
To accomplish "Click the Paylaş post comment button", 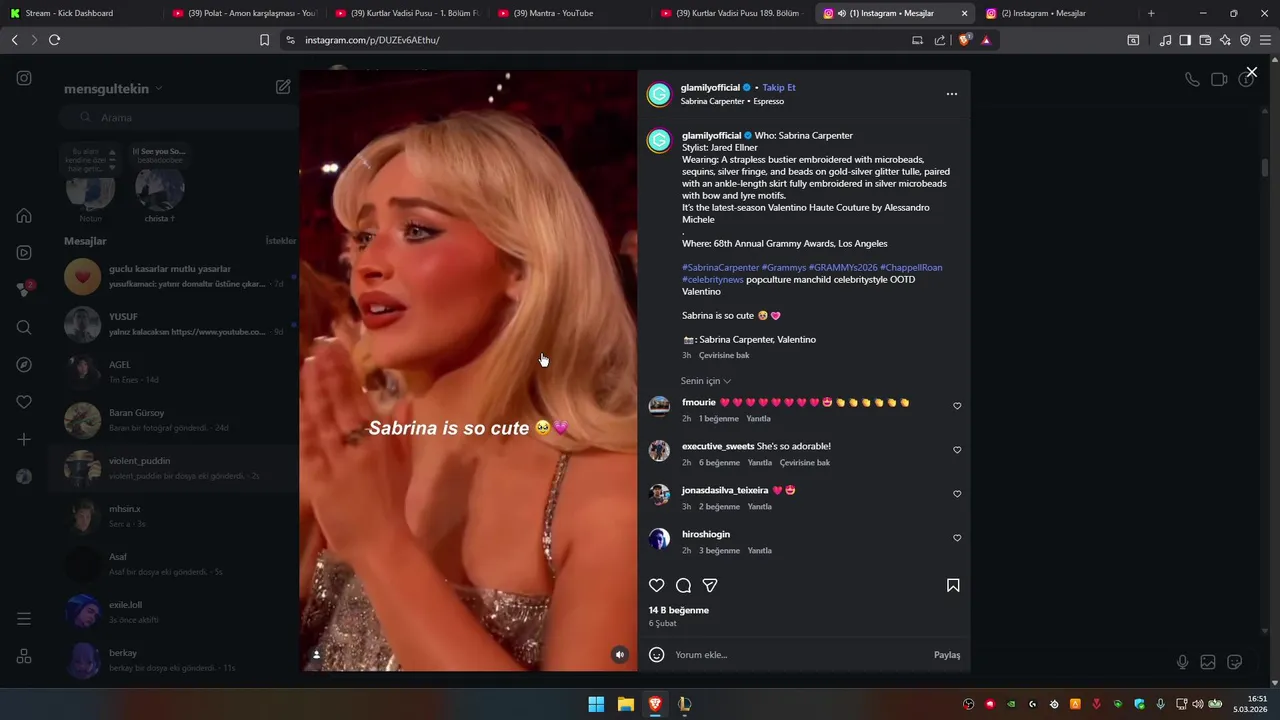I will [x=947, y=655].
